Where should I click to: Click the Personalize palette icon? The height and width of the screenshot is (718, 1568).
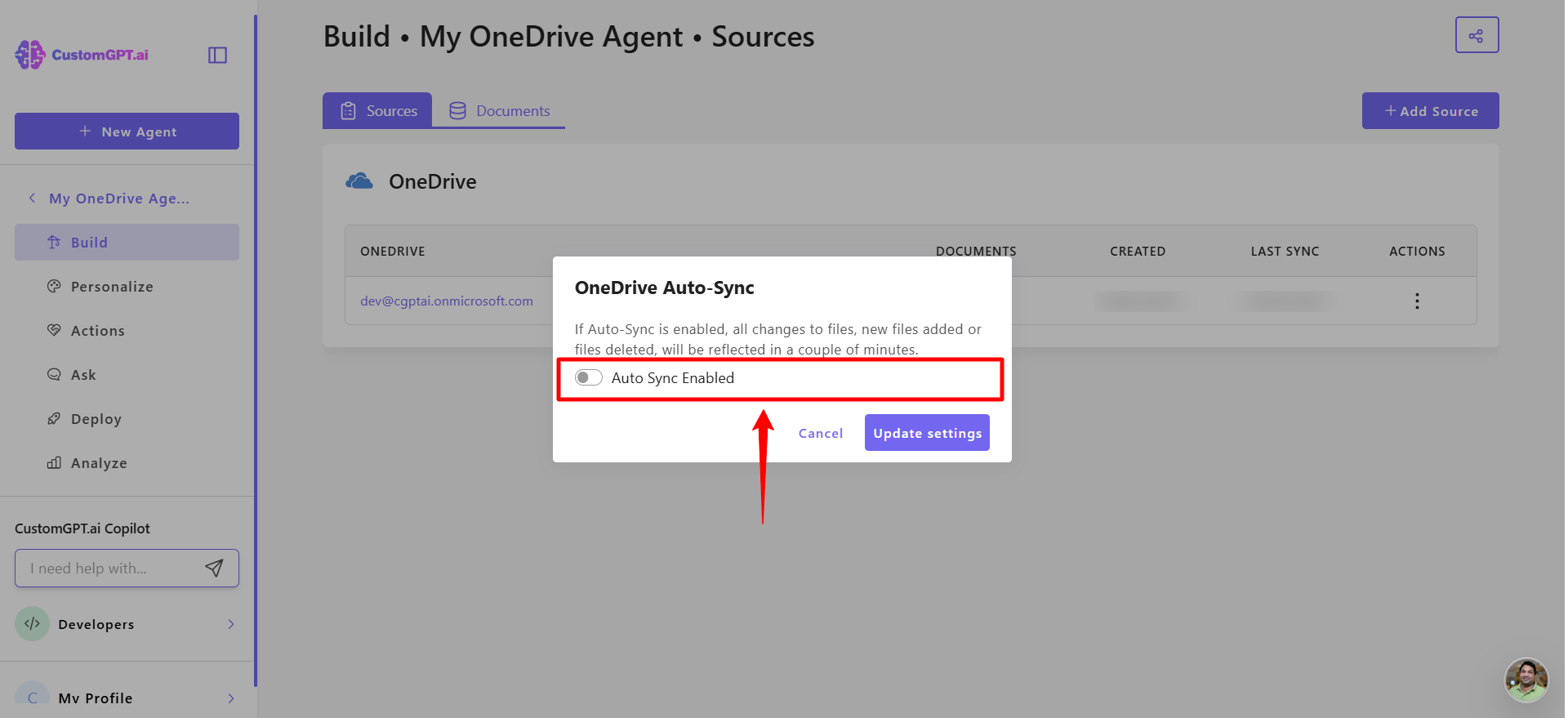pos(54,286)
